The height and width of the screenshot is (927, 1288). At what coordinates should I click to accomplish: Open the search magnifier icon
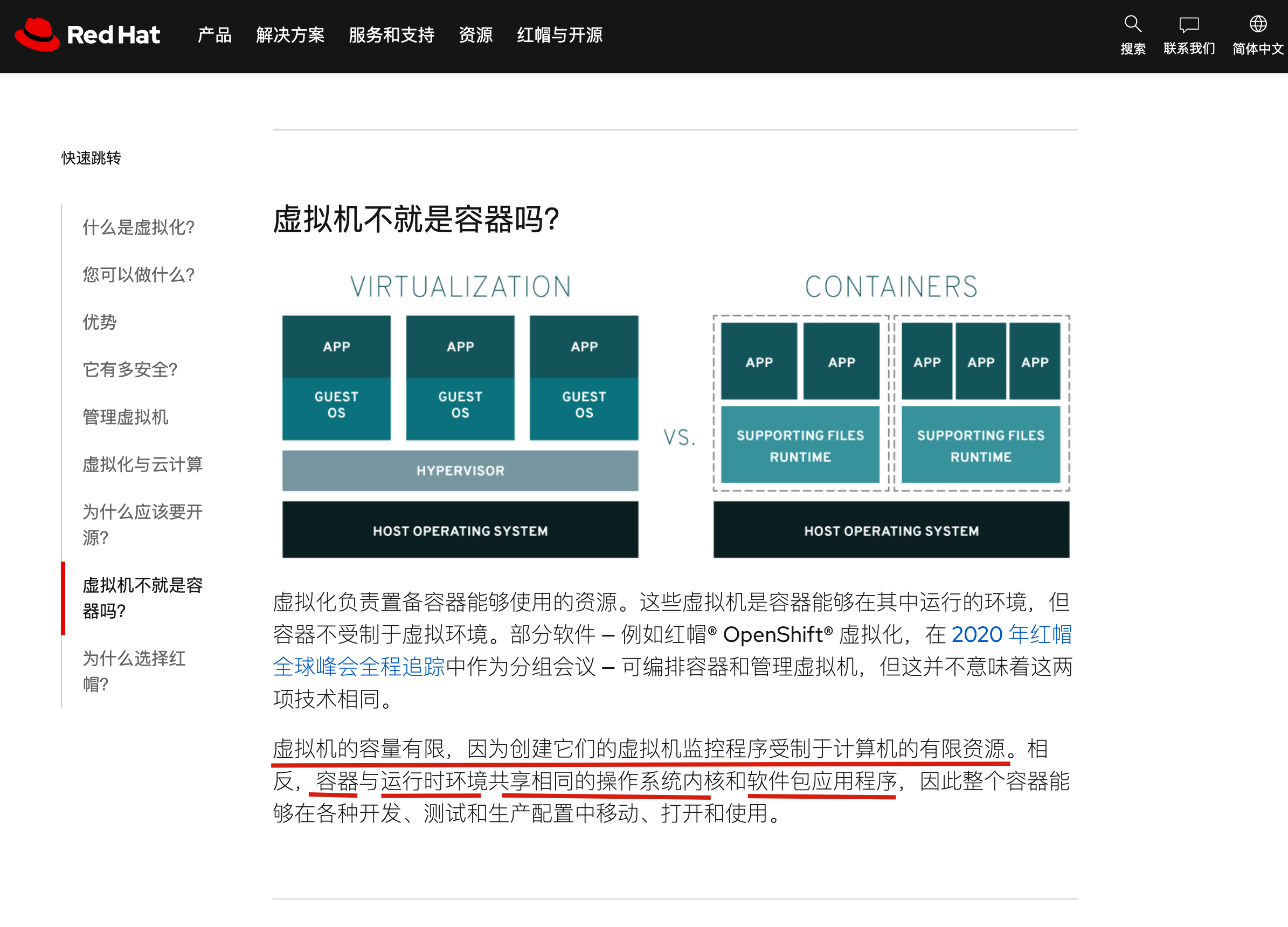(x=1132, y=24)
